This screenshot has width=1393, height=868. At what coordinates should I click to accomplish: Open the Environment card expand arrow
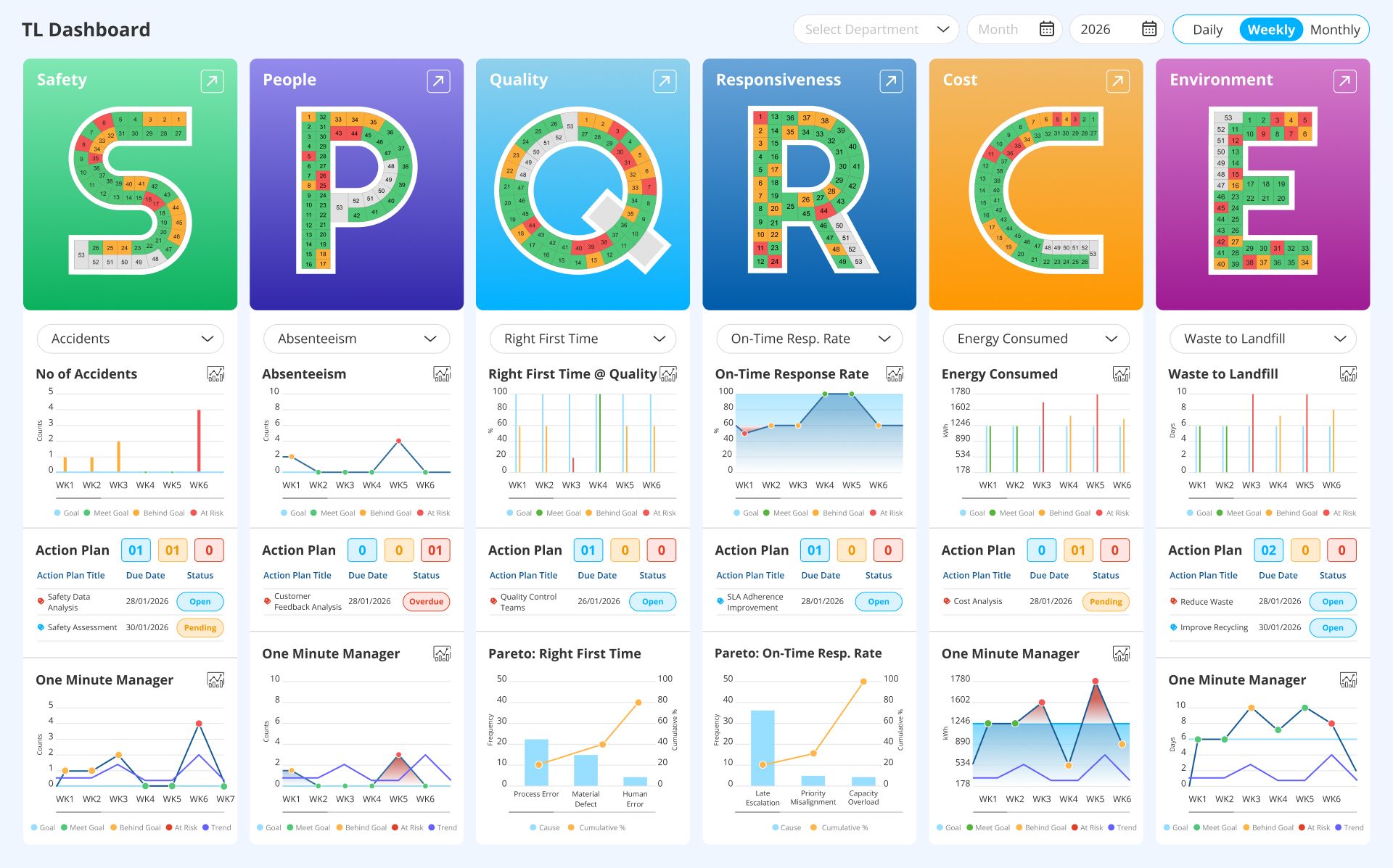(x=1344, y=81)
